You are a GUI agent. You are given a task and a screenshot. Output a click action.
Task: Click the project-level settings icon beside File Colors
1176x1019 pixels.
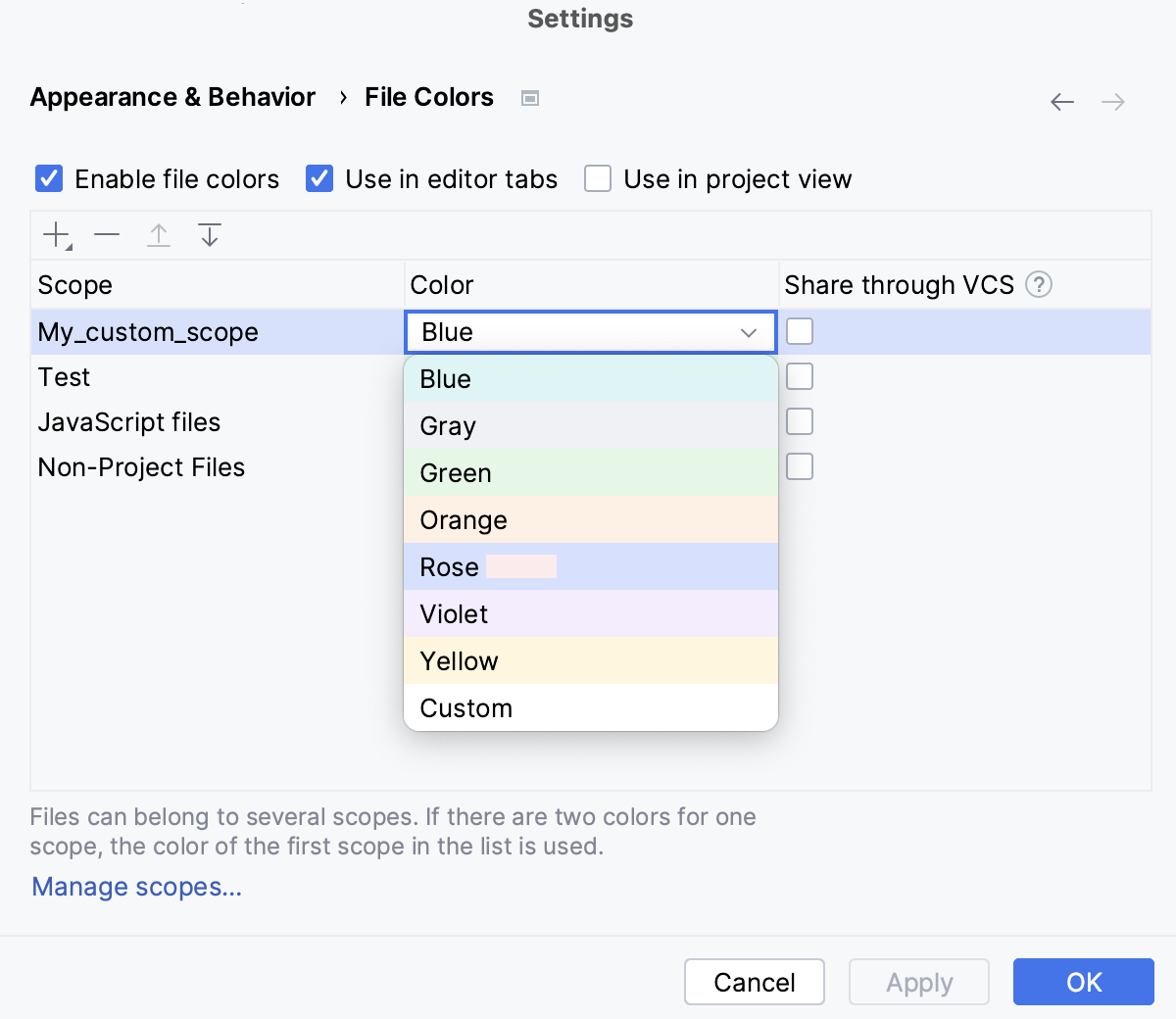tap(530, 98)
